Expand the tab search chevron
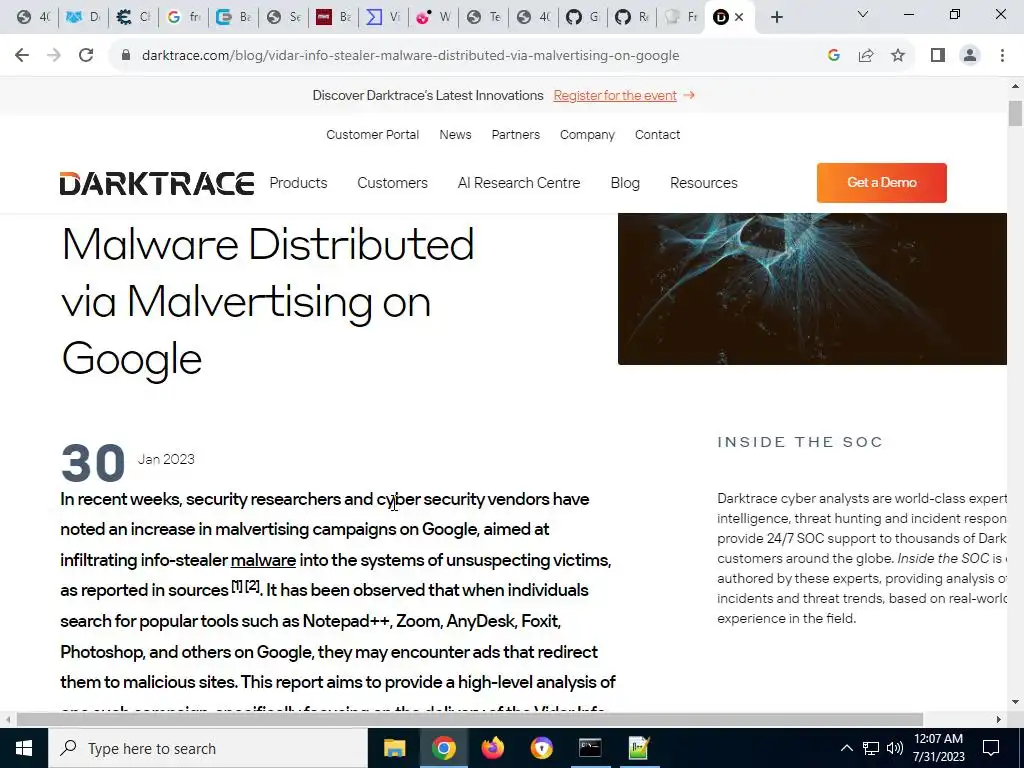Image resolution: width=1024 pixels, height=768 pixels. [x=863, y=14]
